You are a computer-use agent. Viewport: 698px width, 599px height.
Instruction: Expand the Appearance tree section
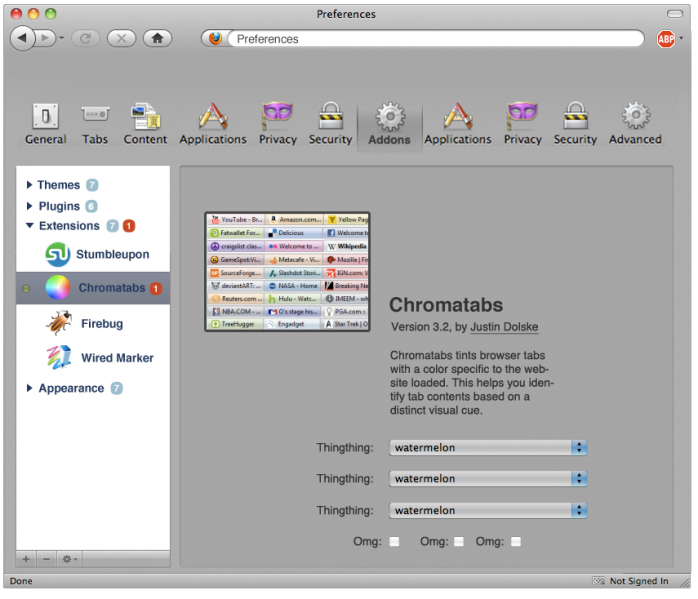click(29, 388)
